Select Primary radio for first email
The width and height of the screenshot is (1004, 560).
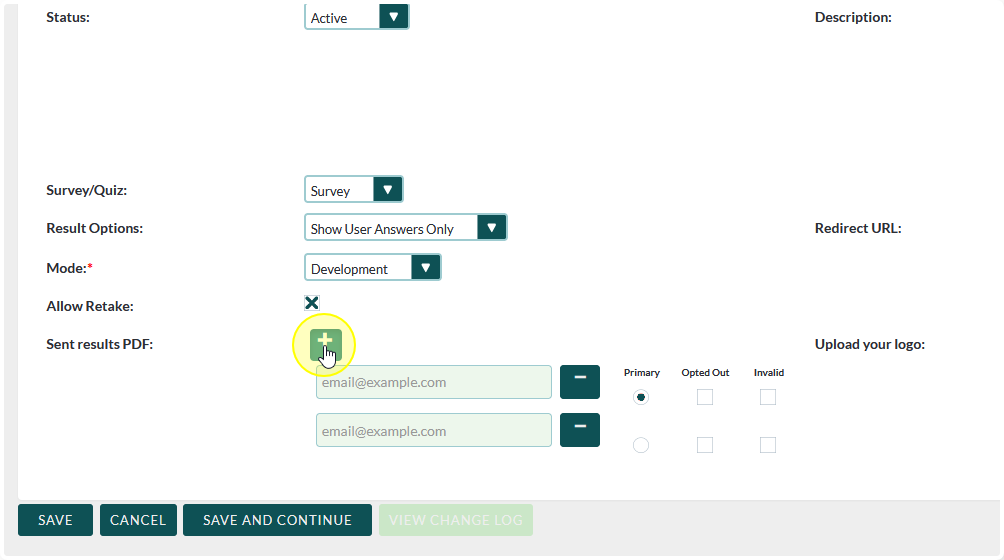tap(641, 397)
